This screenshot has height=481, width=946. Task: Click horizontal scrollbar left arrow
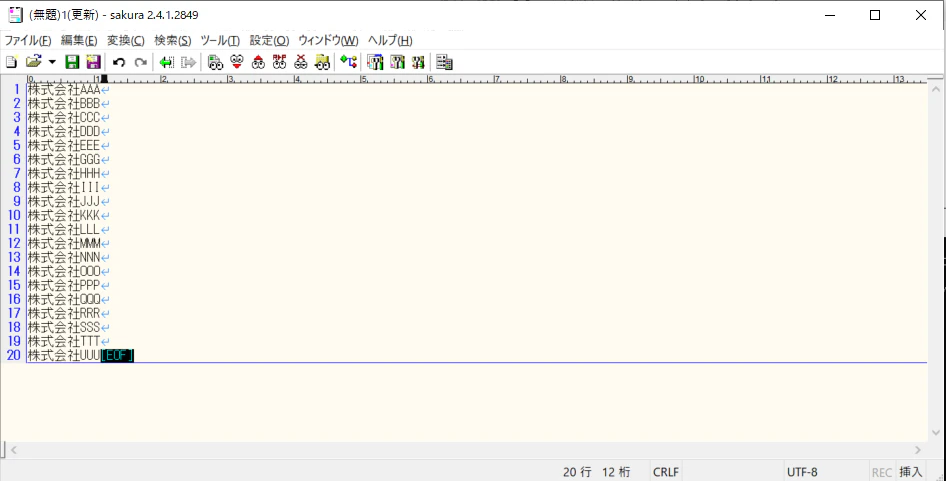(x=14, y=450)
